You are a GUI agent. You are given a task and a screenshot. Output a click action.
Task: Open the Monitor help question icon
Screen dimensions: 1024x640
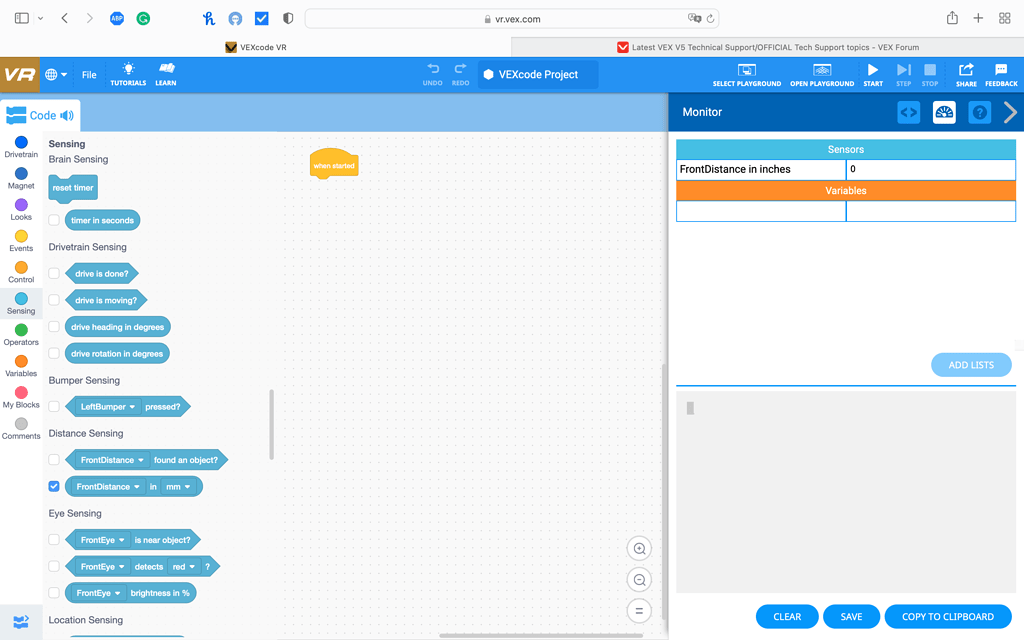point(980,113)
